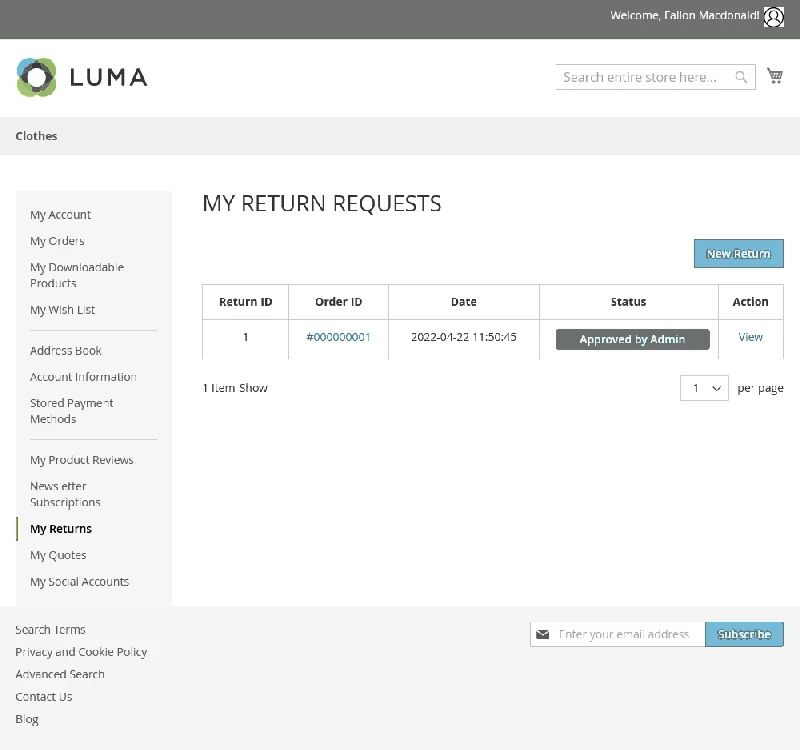Open Privacy and Cookie Policy link
Screen dimensions: 800x750
[x=81, y=652]
